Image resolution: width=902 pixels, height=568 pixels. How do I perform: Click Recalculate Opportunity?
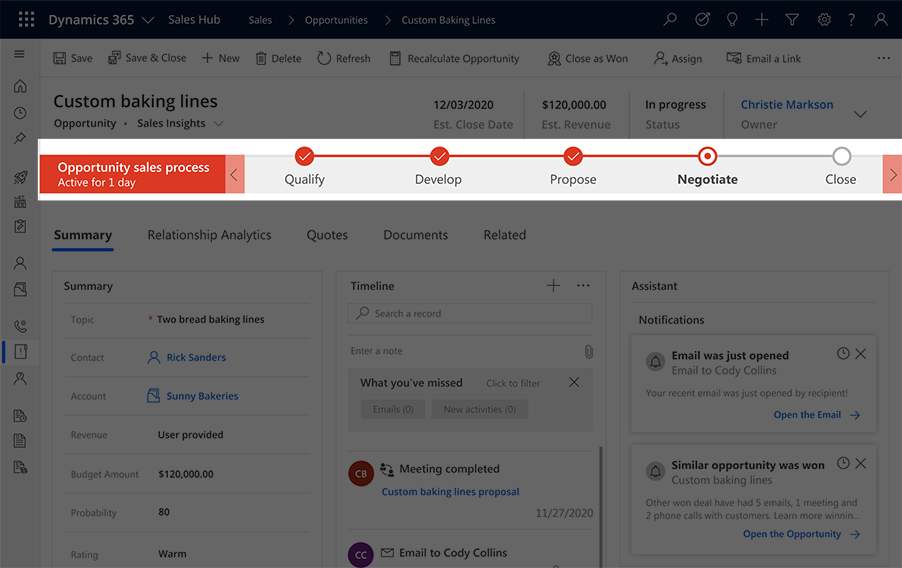pos(454,58)
